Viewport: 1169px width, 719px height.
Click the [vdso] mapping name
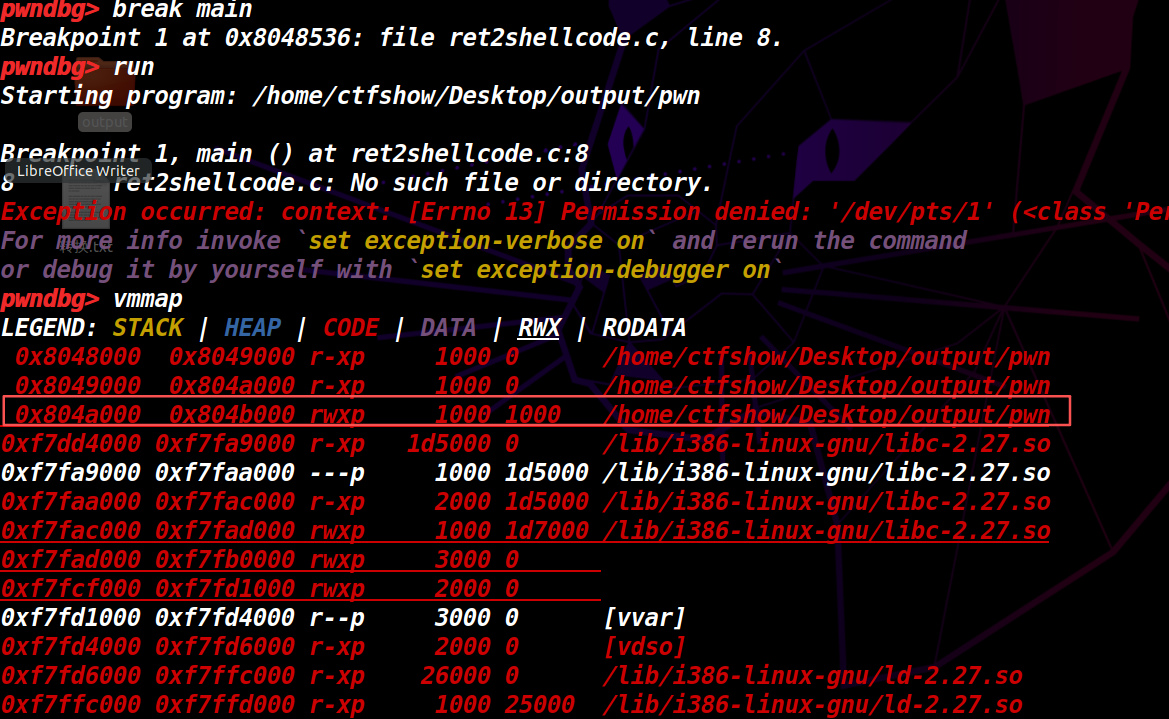(x=644, y=647)
